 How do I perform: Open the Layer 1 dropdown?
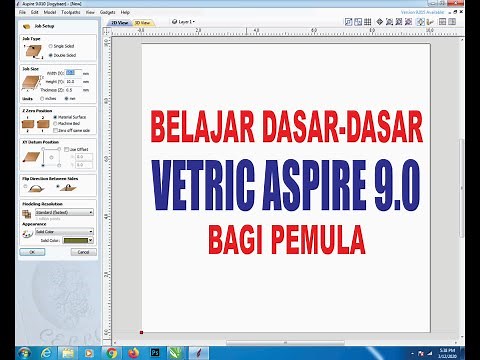(x=183, y=22)
